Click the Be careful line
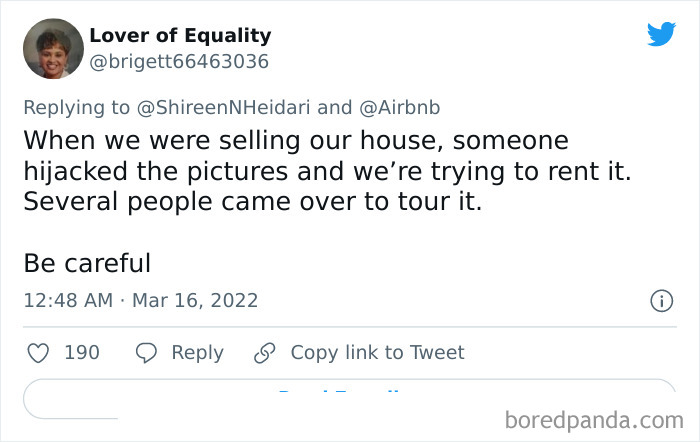This screenshot has width=700, height=442. tap(87, 263)
